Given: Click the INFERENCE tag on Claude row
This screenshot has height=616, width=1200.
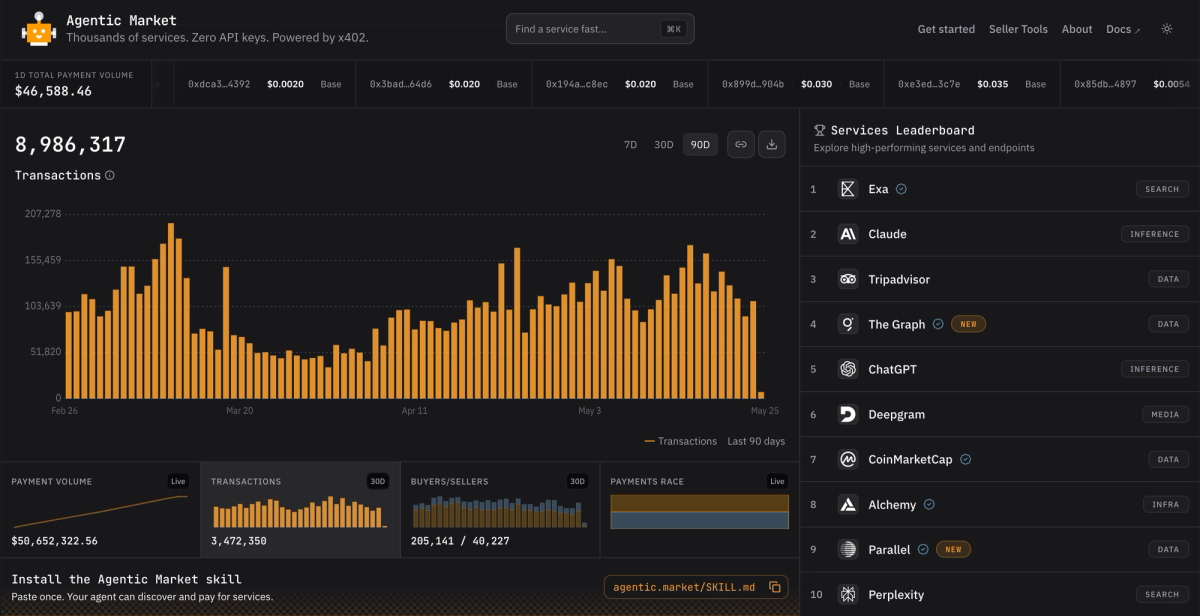Looking at the screenshot, I should 1155,234.
